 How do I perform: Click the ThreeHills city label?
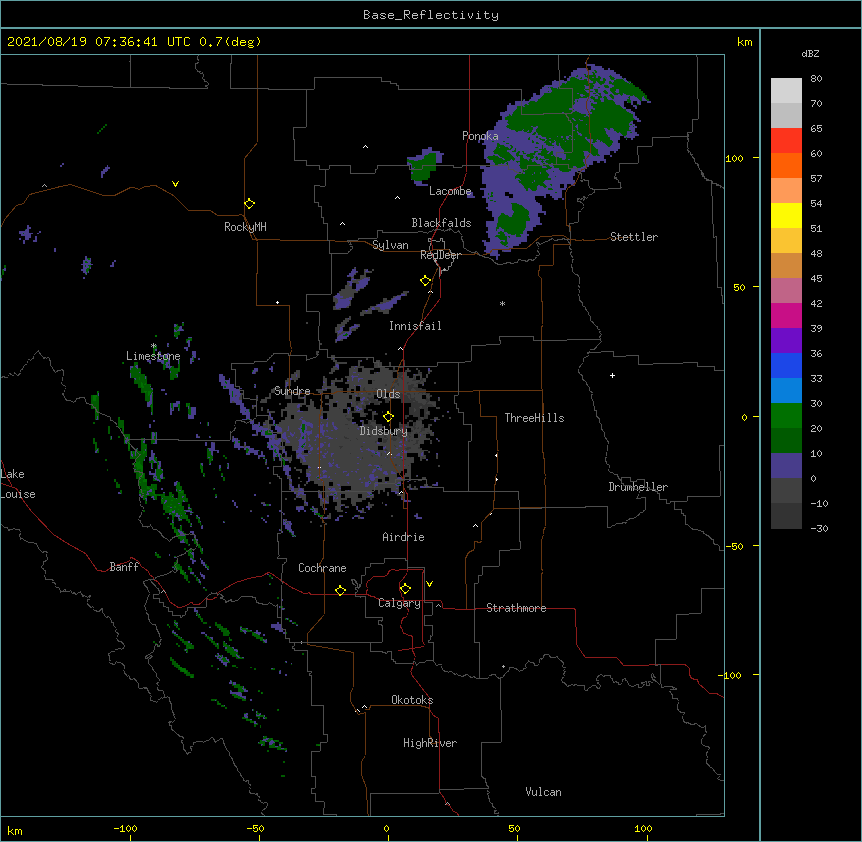point(534,418)
